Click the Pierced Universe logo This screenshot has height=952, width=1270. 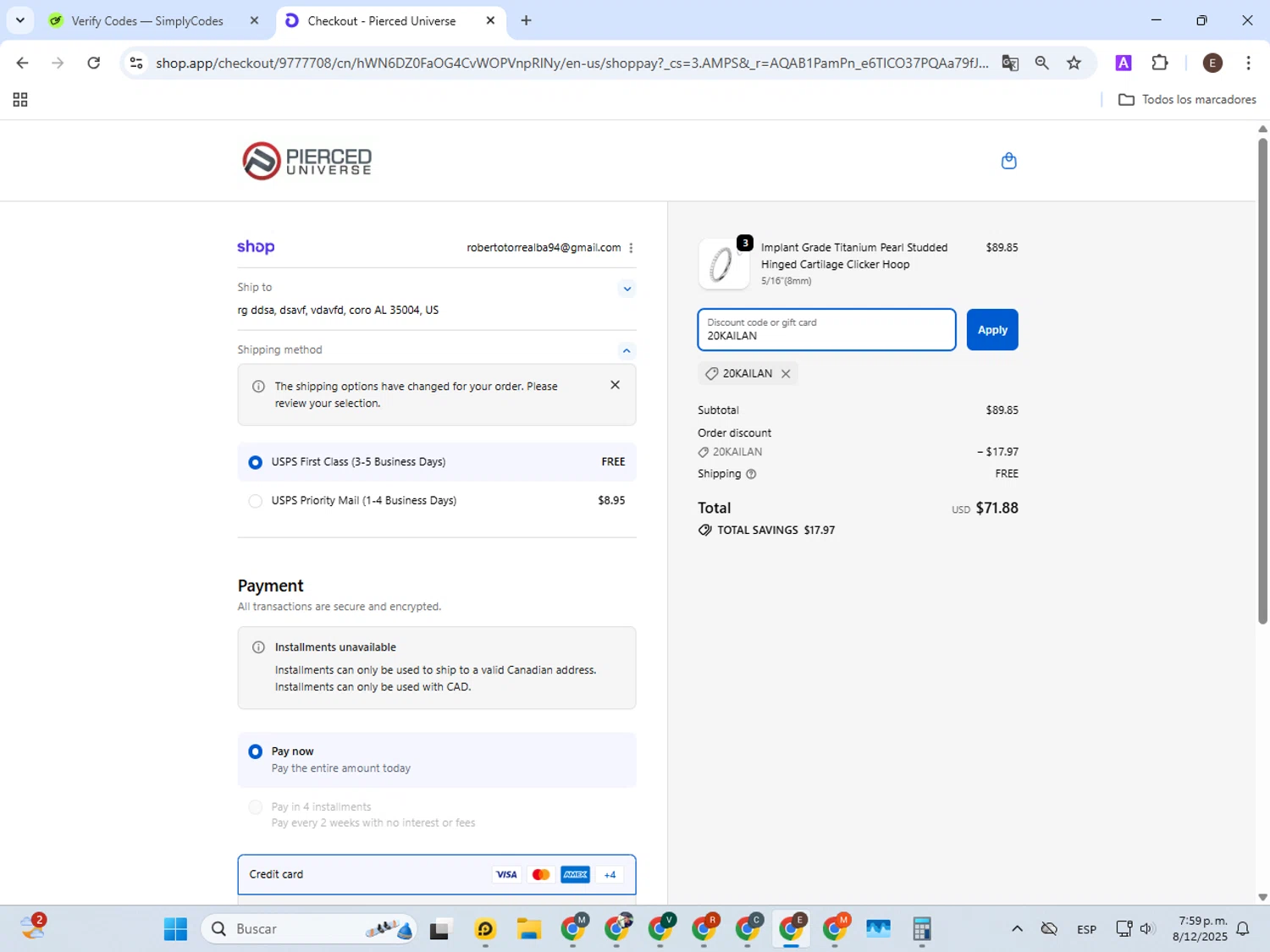[x=306, y=161]
